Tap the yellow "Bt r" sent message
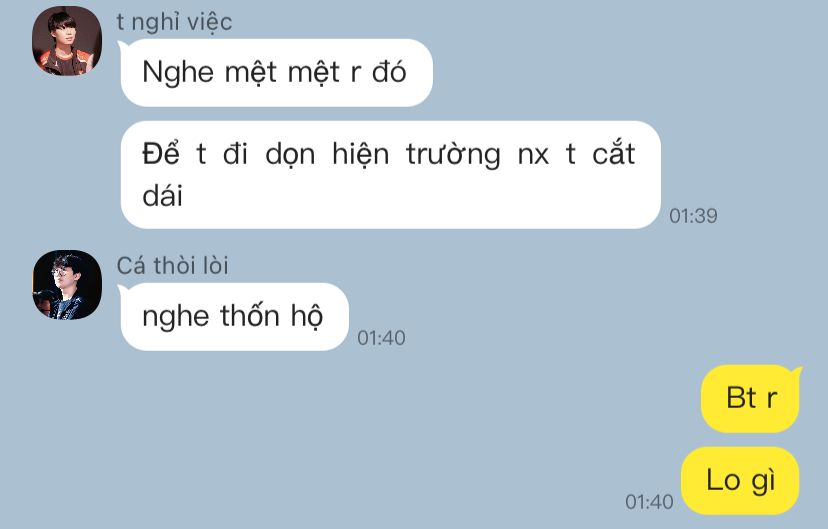Image resolution: width=828 pixels, height=529 pixels. tap(750, 399)
